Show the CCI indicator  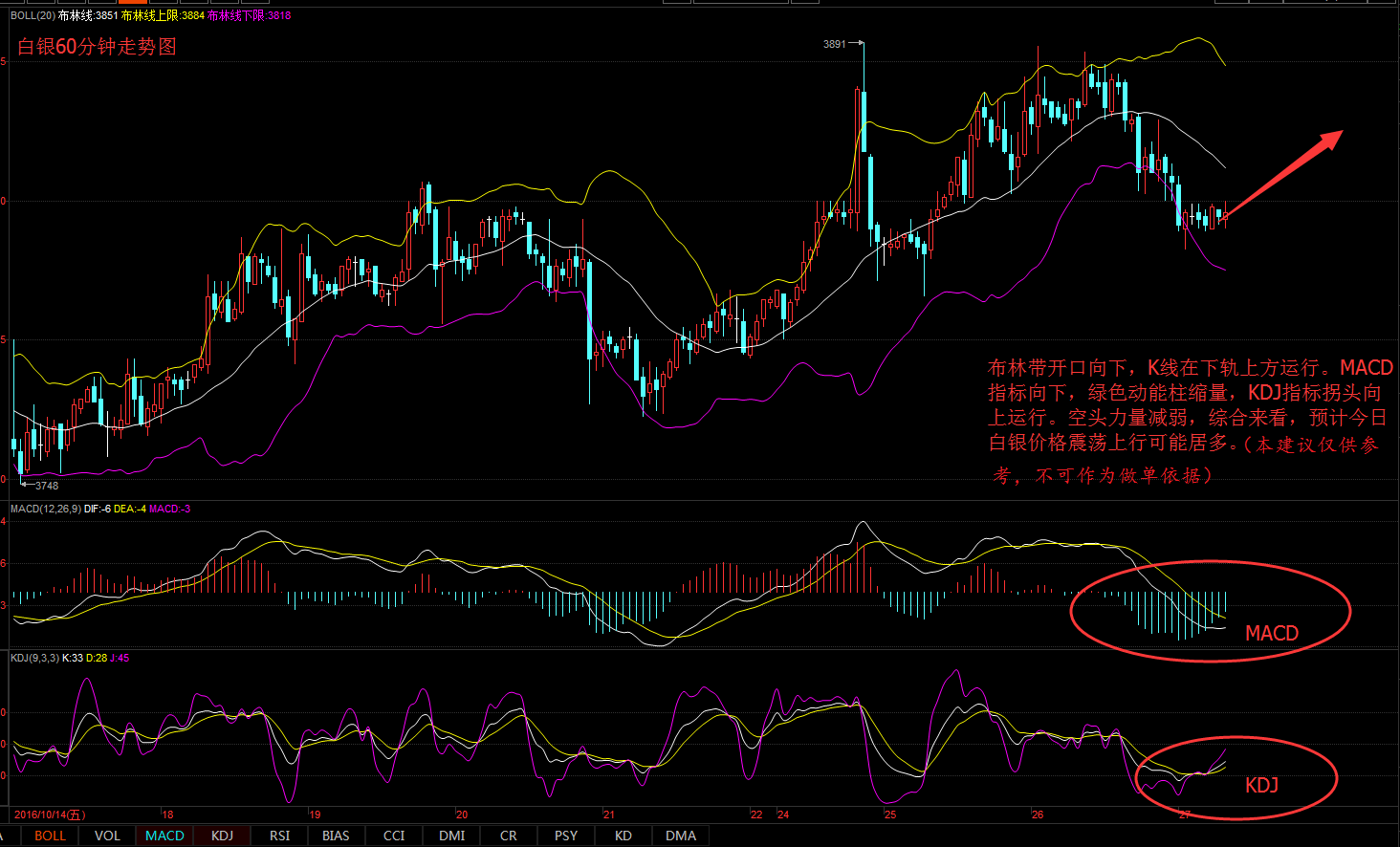(394, 836)
